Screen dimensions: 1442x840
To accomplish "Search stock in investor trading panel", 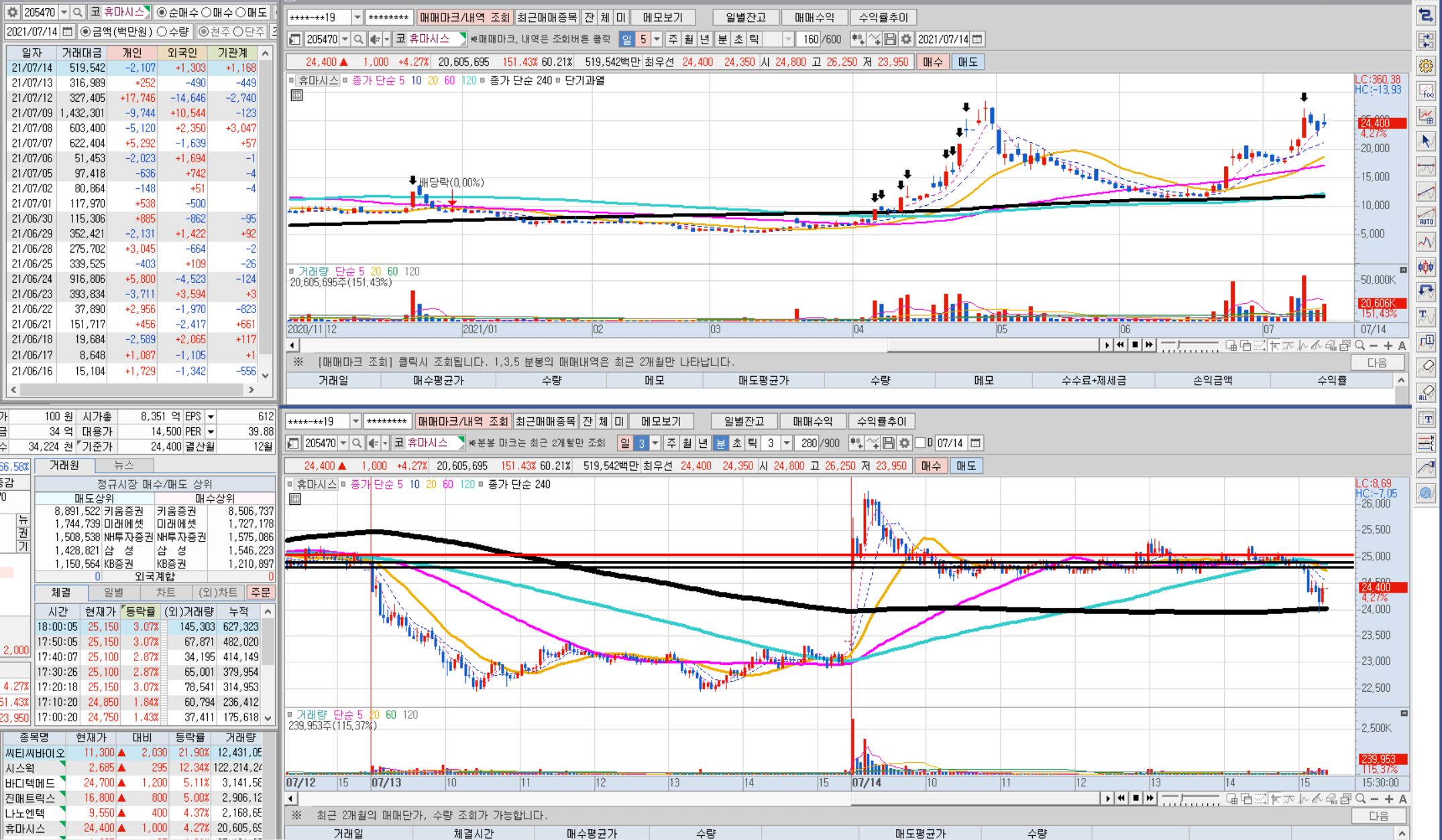I will 78,12.
